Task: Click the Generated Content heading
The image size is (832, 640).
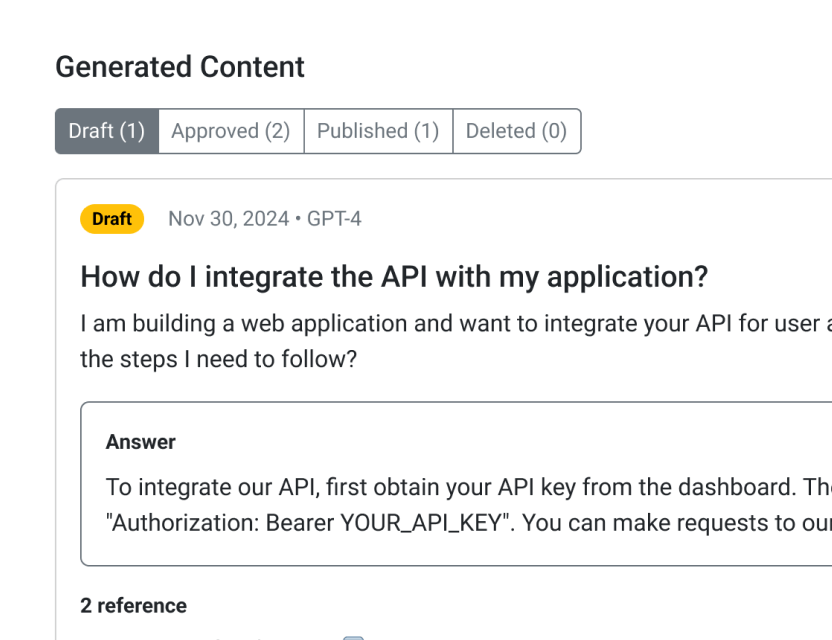Action: click(x=180, y=67)
